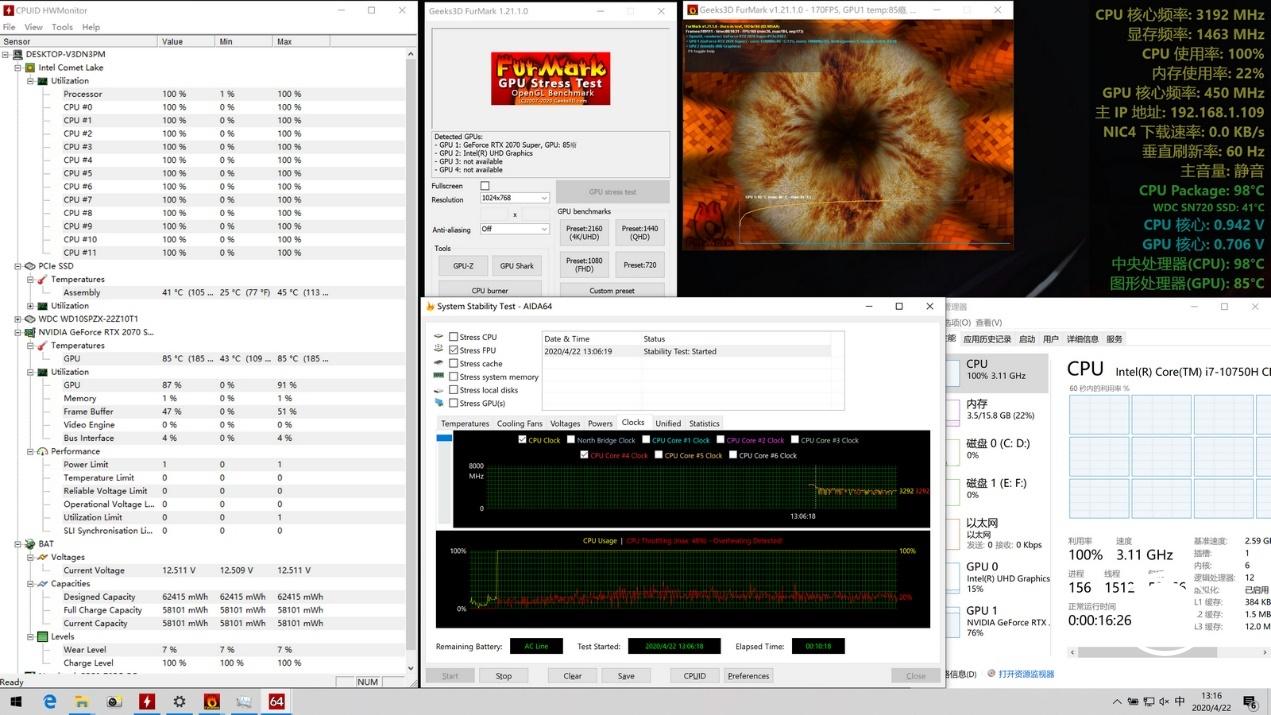The height and width of the screenshot is (715, 1271).
Task: Click the GPU-Z button in FurMark
Action: click(462, 266)
